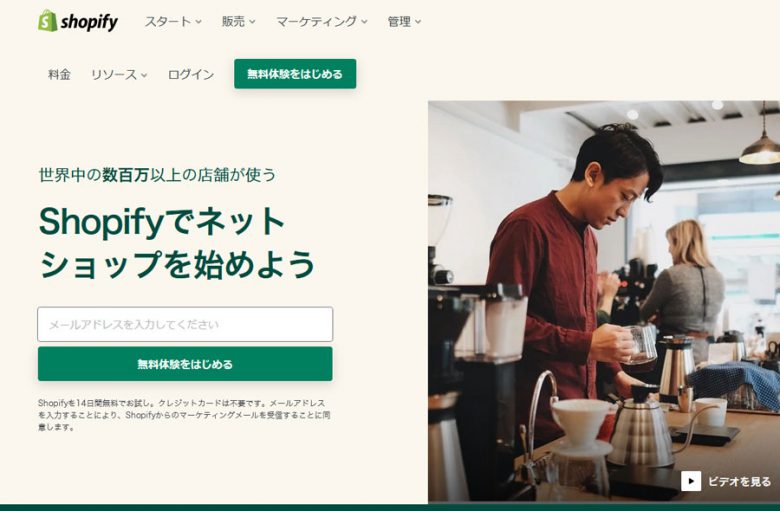Click the Shopify shopping bag logo icon

point(48,21)
